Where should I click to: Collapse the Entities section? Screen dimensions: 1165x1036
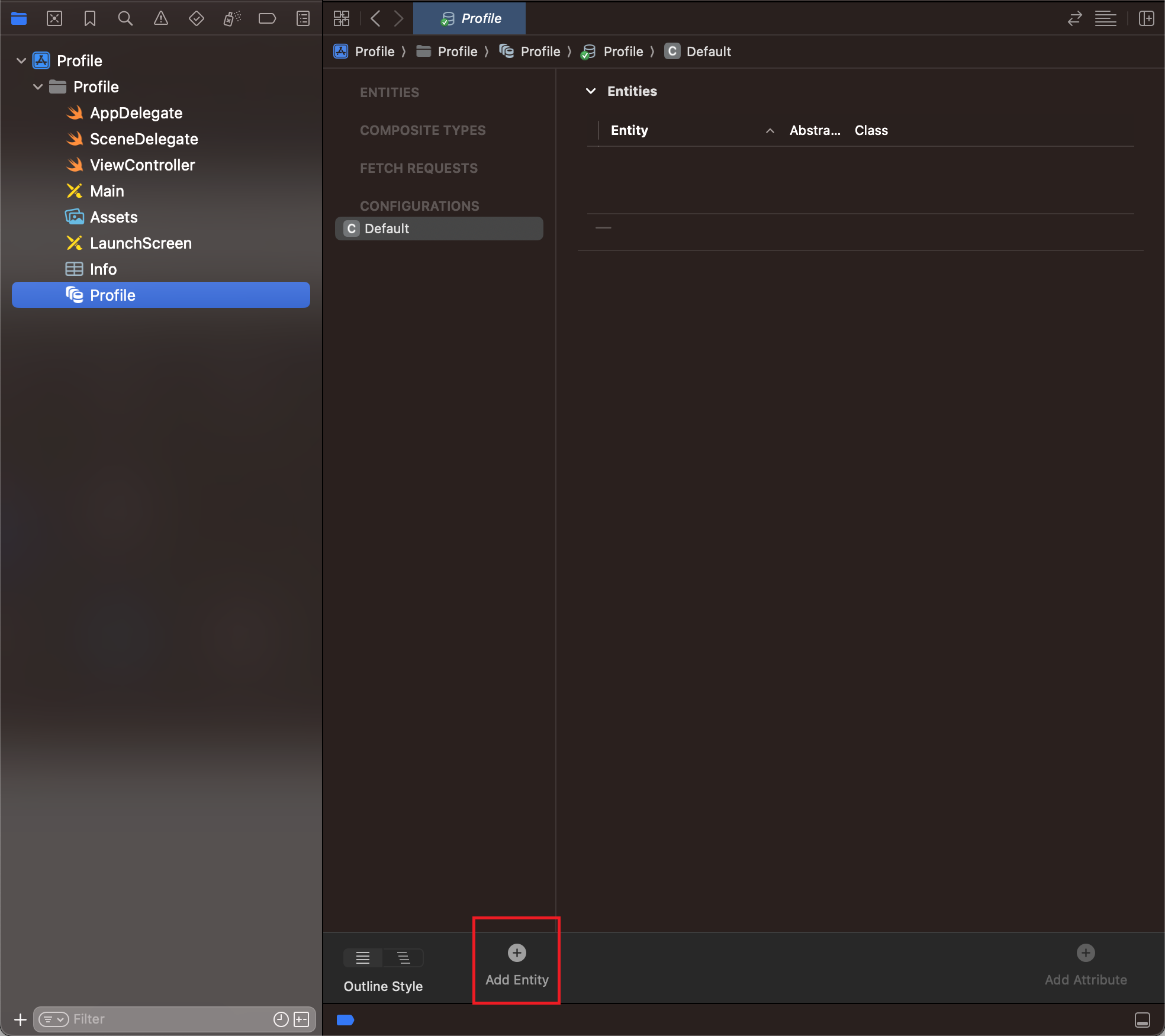590,91
